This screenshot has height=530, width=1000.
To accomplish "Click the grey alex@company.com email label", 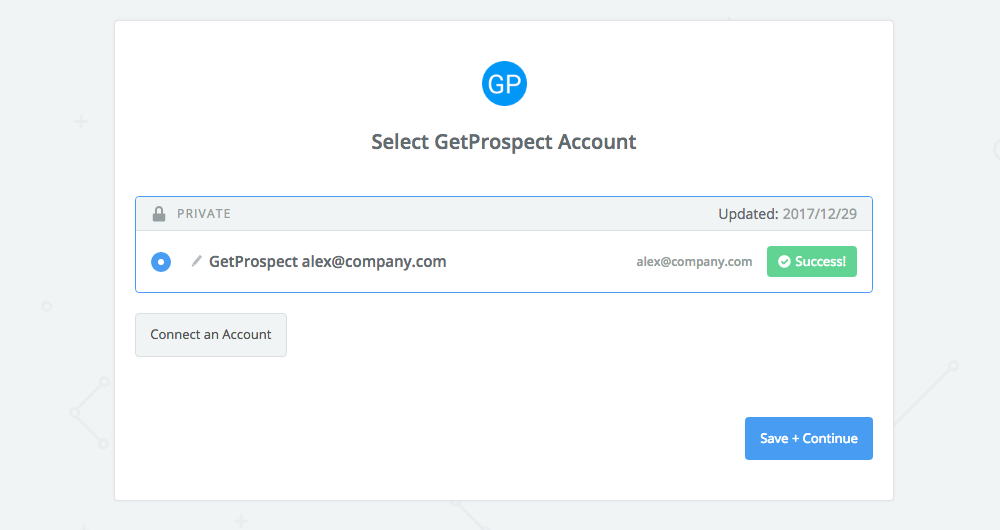I will coord(694,261).
